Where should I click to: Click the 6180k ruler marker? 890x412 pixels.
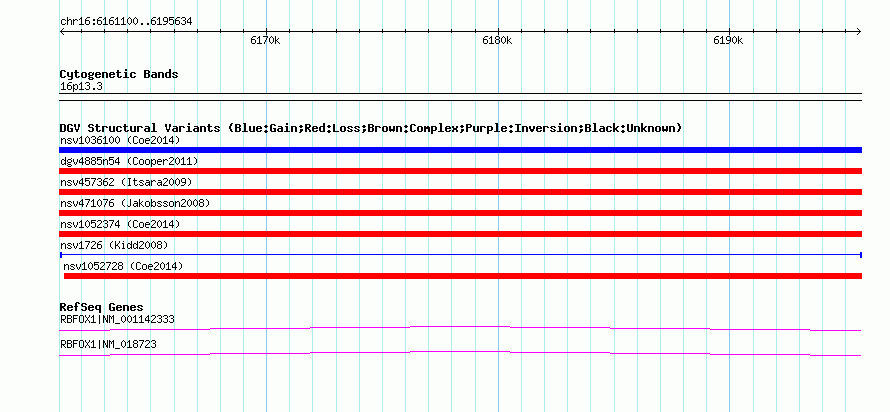click(x=497, y=41)
